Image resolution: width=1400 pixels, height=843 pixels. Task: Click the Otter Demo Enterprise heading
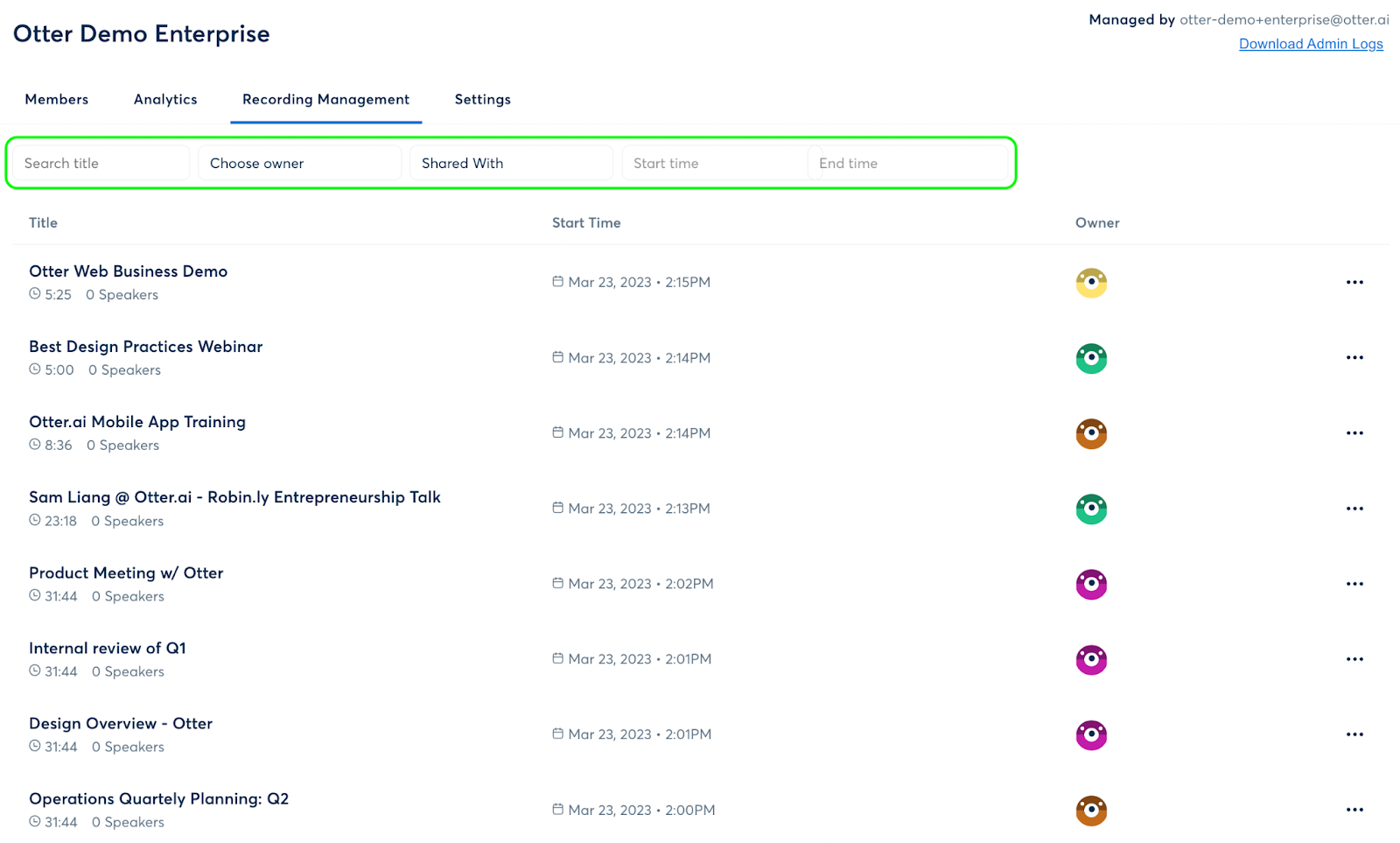tap(142, 34)
